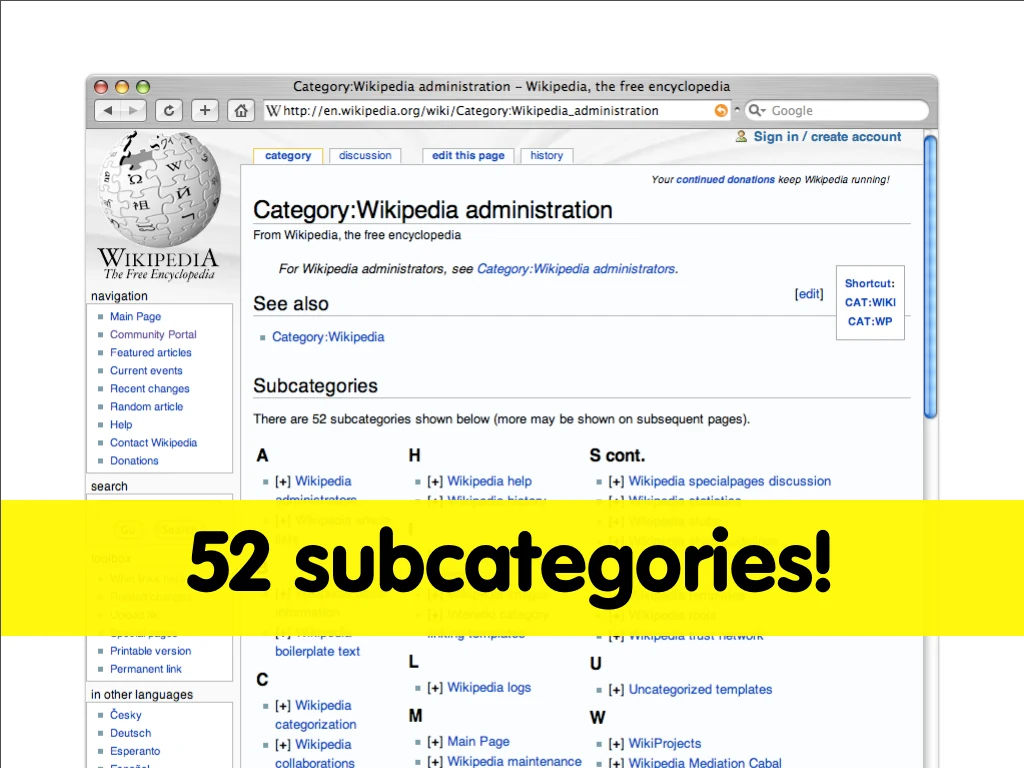Viewport: 1024px width, 768px height.
Task: Expand Wikipedia maintenance [+]
Action: pyautogui.click(x=435, y=761)
